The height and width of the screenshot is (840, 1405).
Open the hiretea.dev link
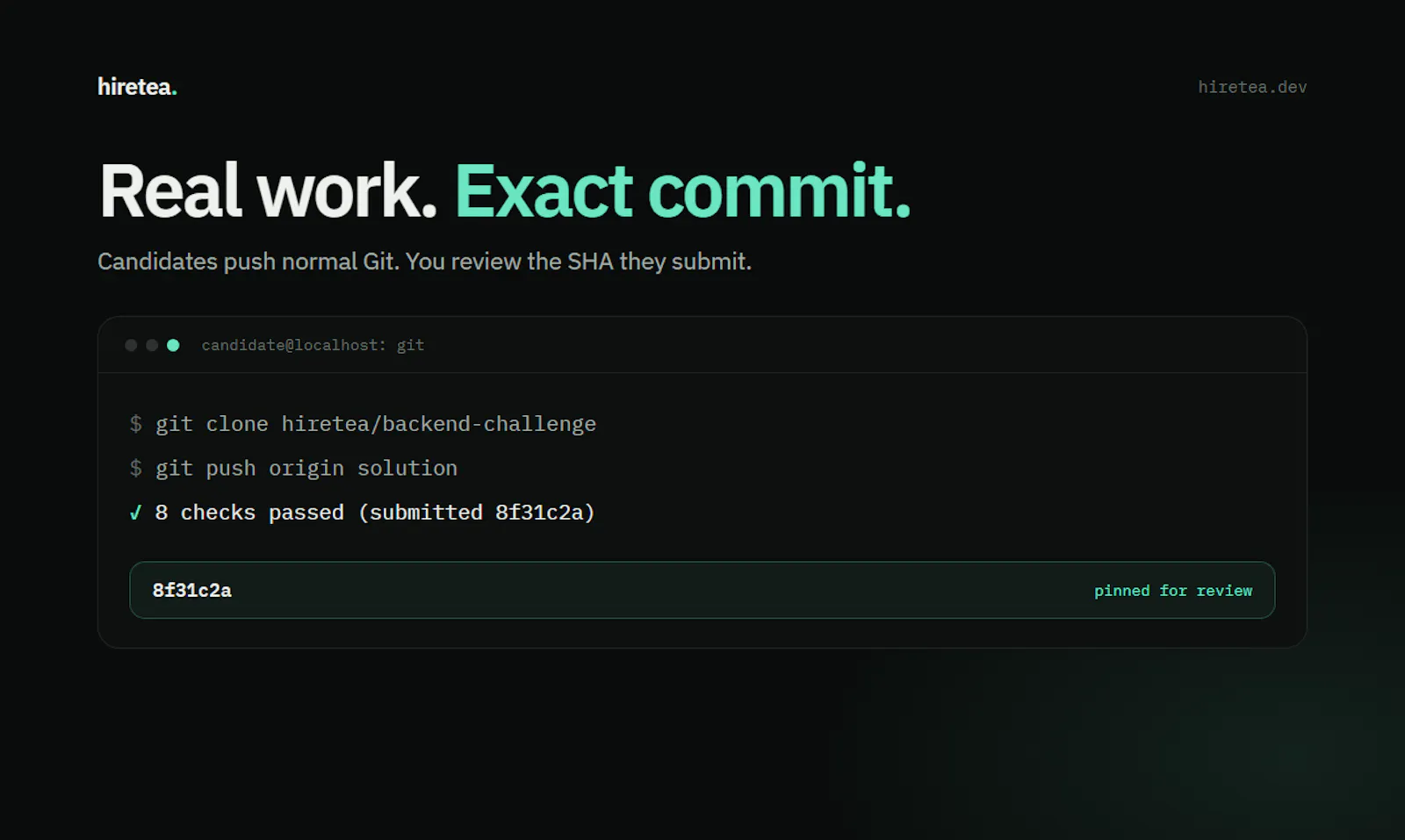pos(1252,87)
